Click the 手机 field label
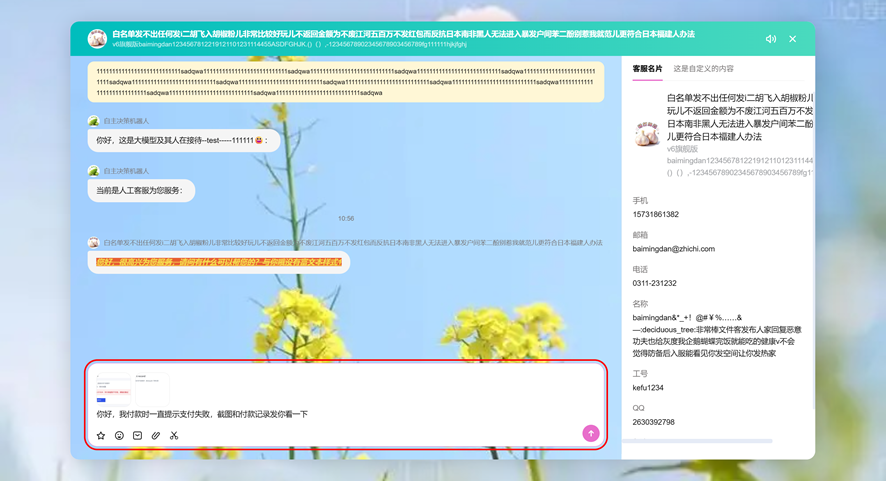 pos(640,201)
